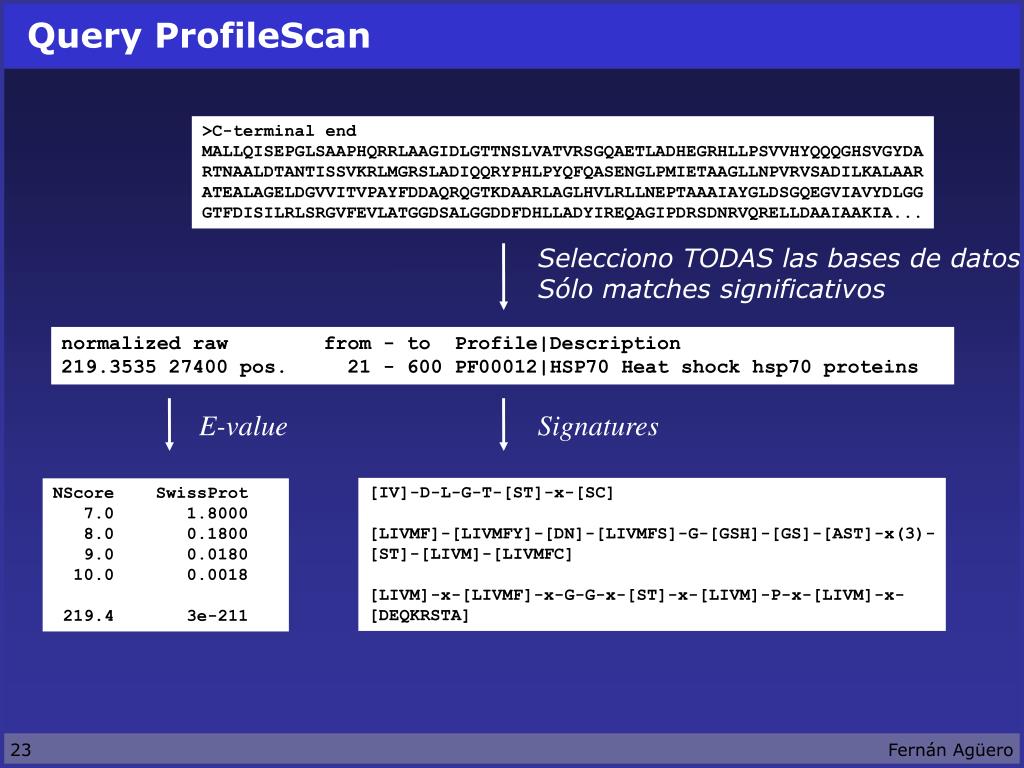Image resolution: width=1024 pixels, height=768 pixels.
Task: Click the 'SwissProt' column header
Action: click(202, 493)
